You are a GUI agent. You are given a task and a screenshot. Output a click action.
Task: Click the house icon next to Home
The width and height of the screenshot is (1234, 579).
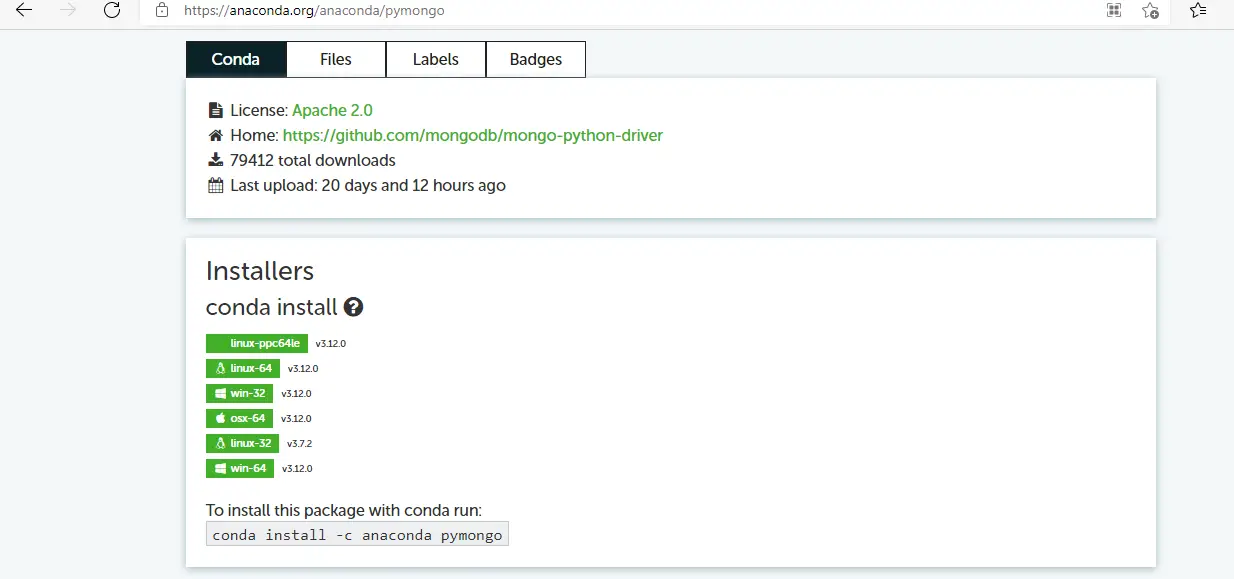[215, 135]
